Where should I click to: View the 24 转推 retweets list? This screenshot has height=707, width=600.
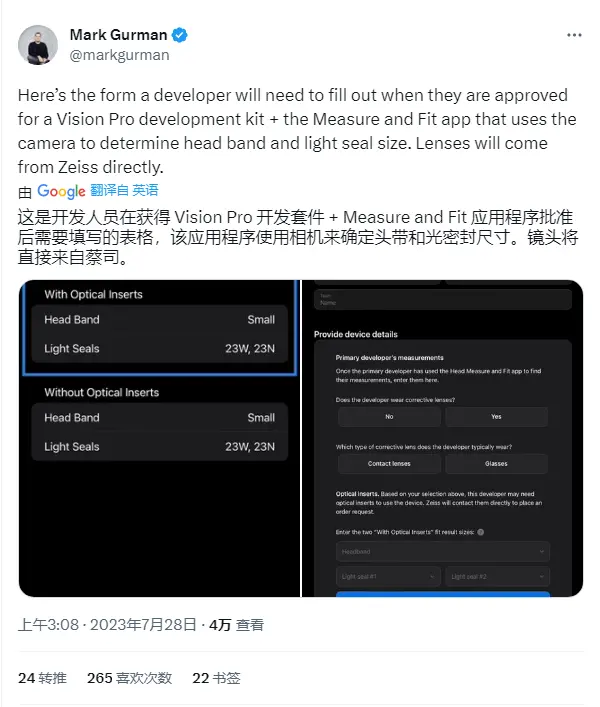[42, 678]
